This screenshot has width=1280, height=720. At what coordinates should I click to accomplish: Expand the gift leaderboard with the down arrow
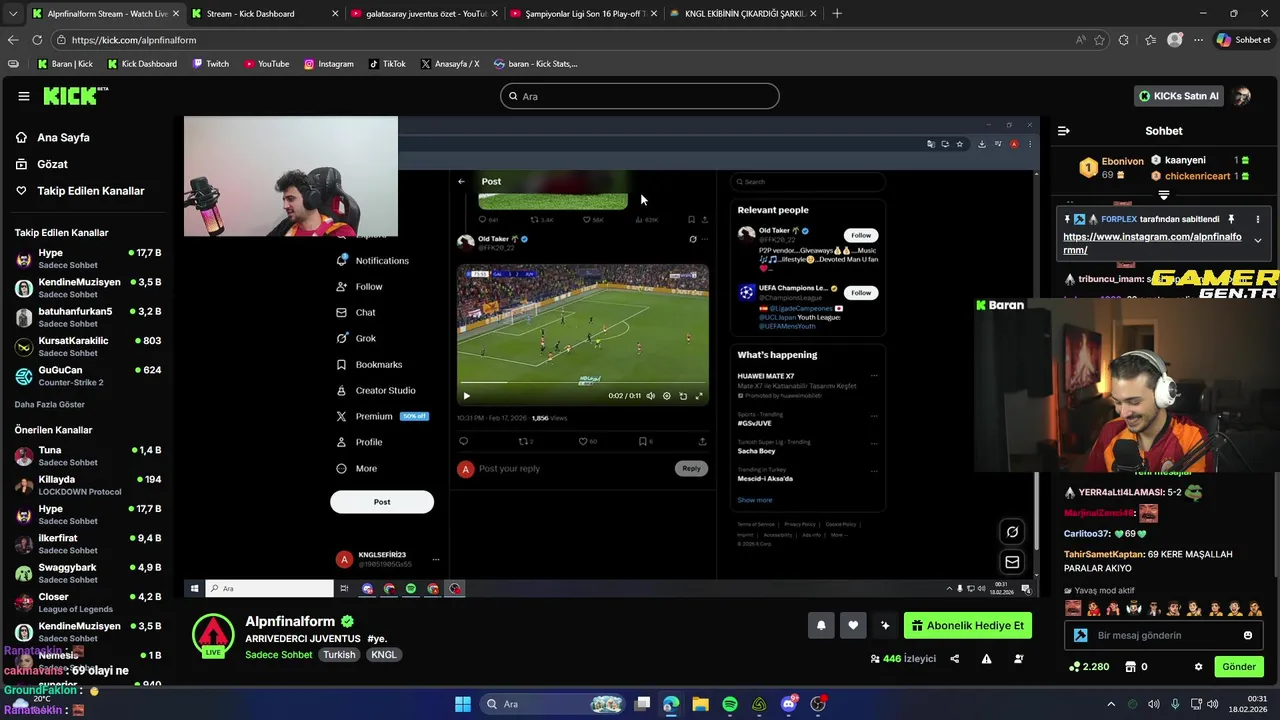coord(1164,196)
